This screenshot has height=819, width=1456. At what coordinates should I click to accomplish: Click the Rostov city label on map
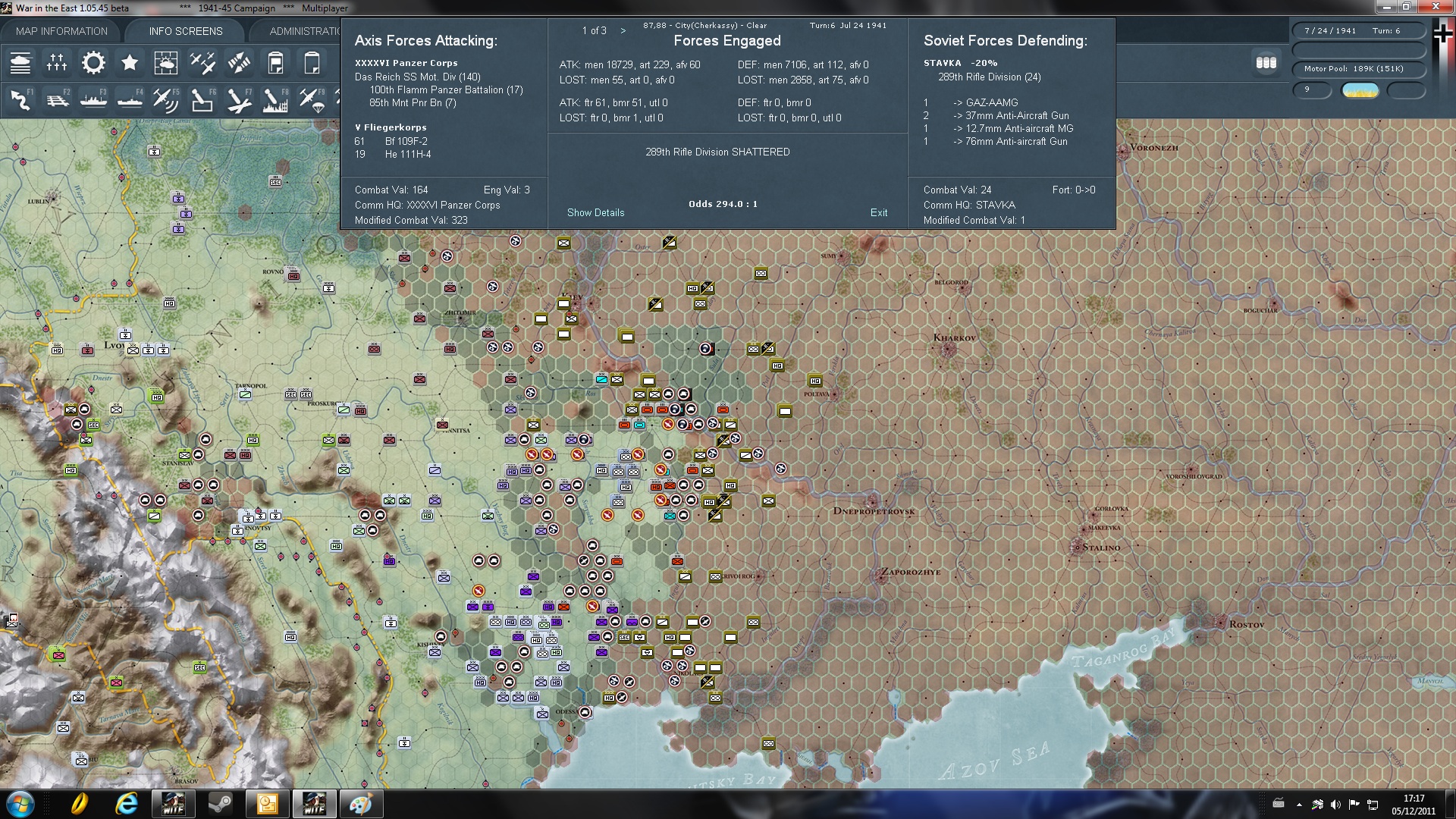(1247, 625)
